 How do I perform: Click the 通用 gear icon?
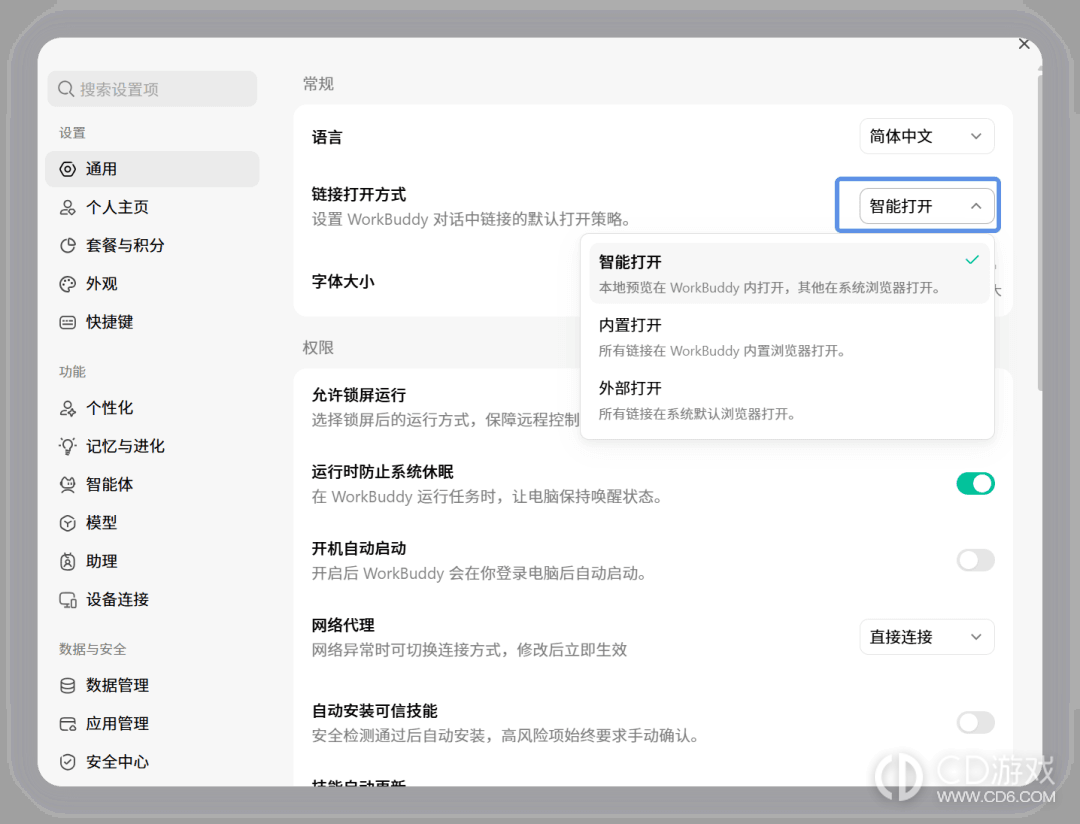(68, 169)
